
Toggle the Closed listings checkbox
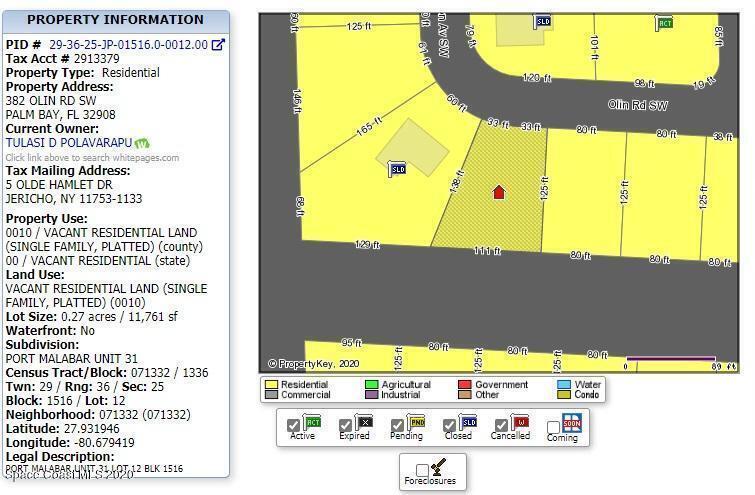pyautogui.click(x=450, y=426)
